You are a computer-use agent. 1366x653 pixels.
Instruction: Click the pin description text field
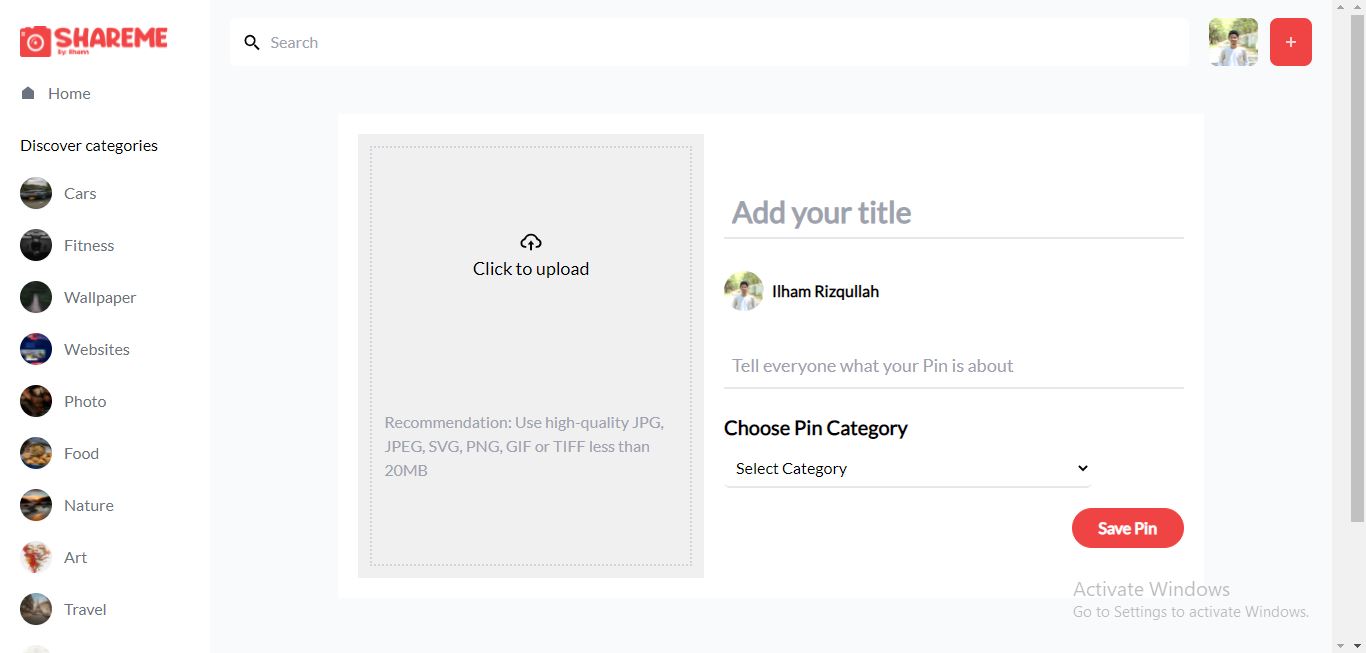953,366
